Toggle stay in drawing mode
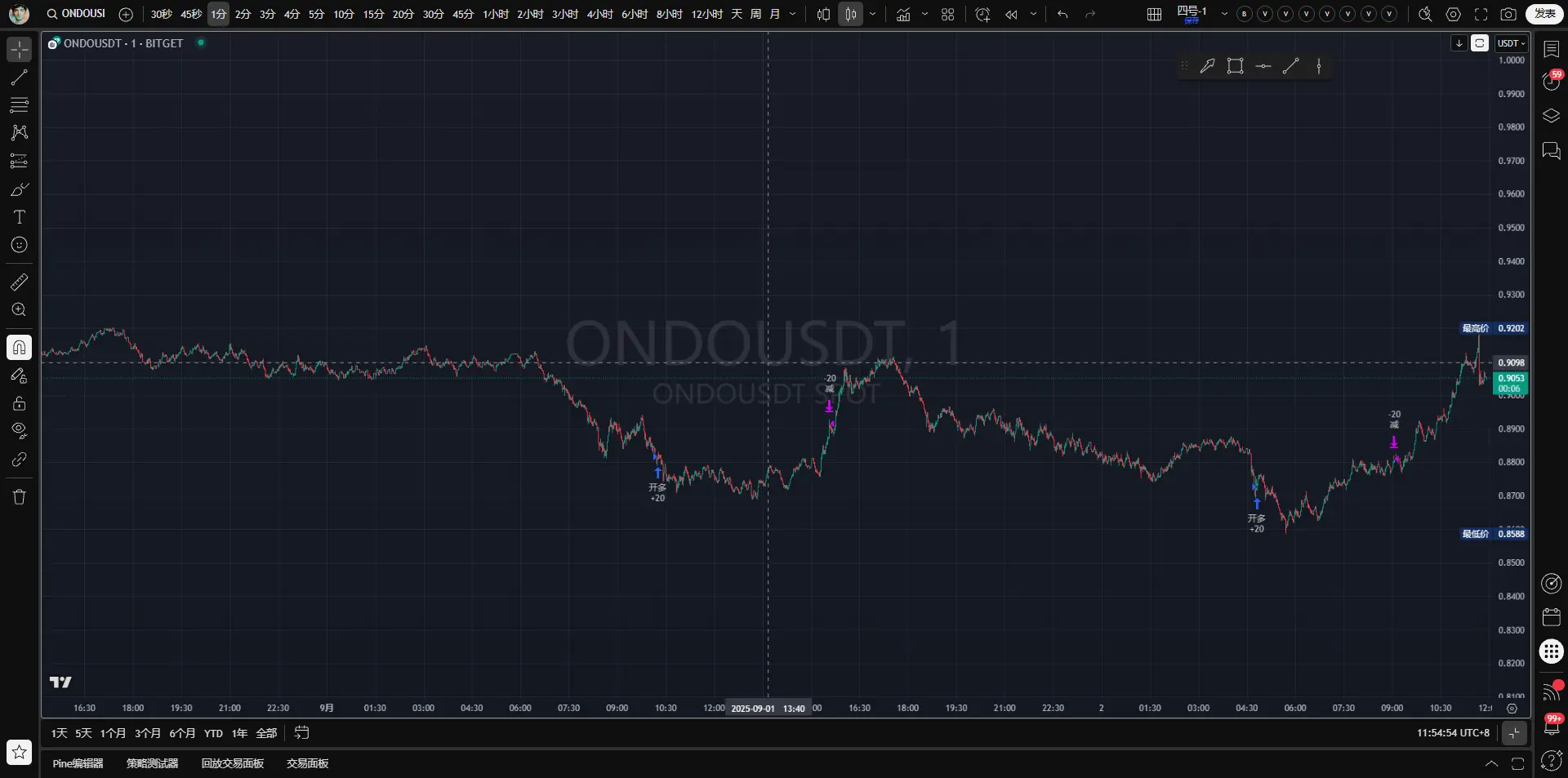The width and height of the screenshot is (1568, 778). (x=20, y=376)
